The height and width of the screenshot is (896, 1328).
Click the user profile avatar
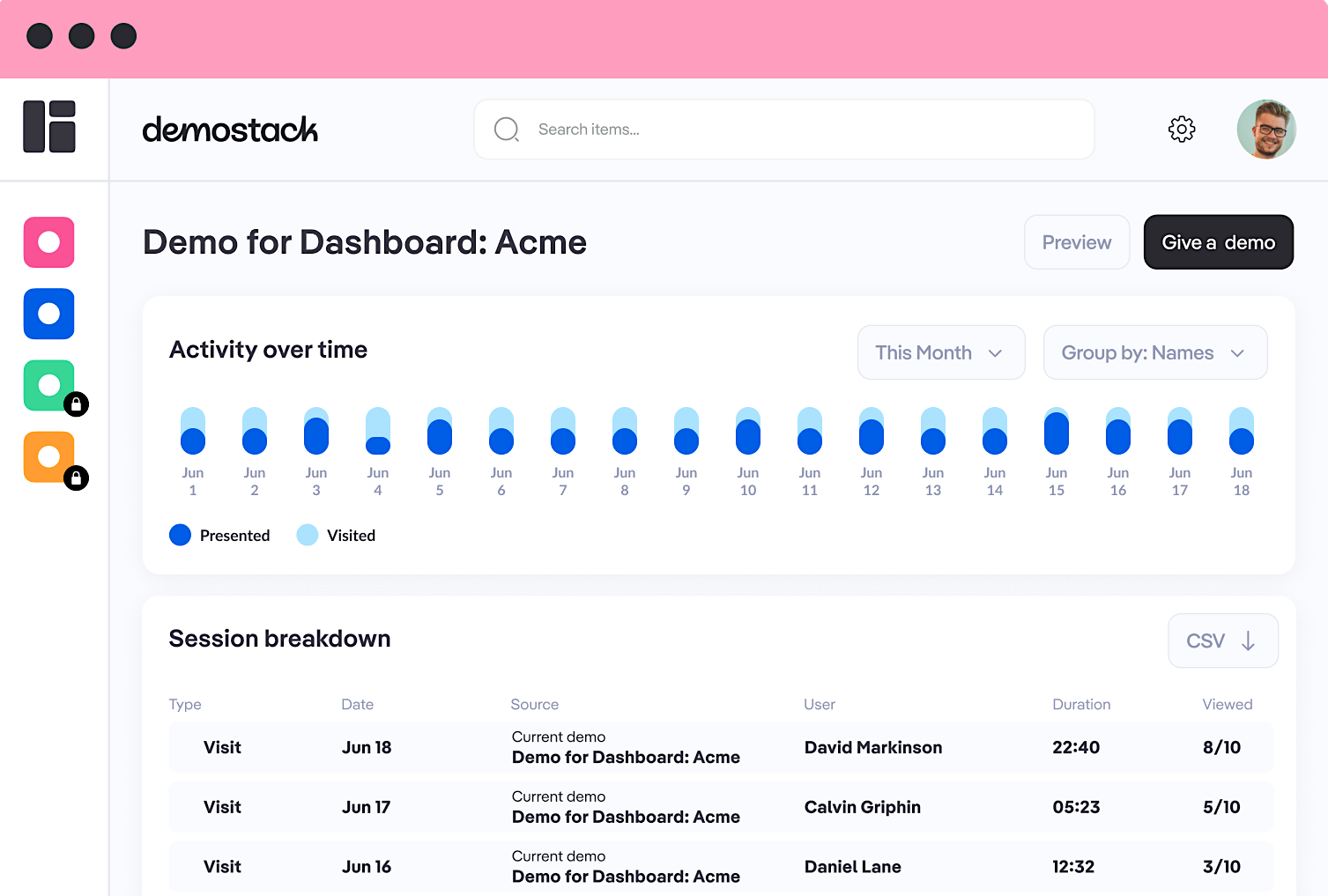(x=1266, y=130)
